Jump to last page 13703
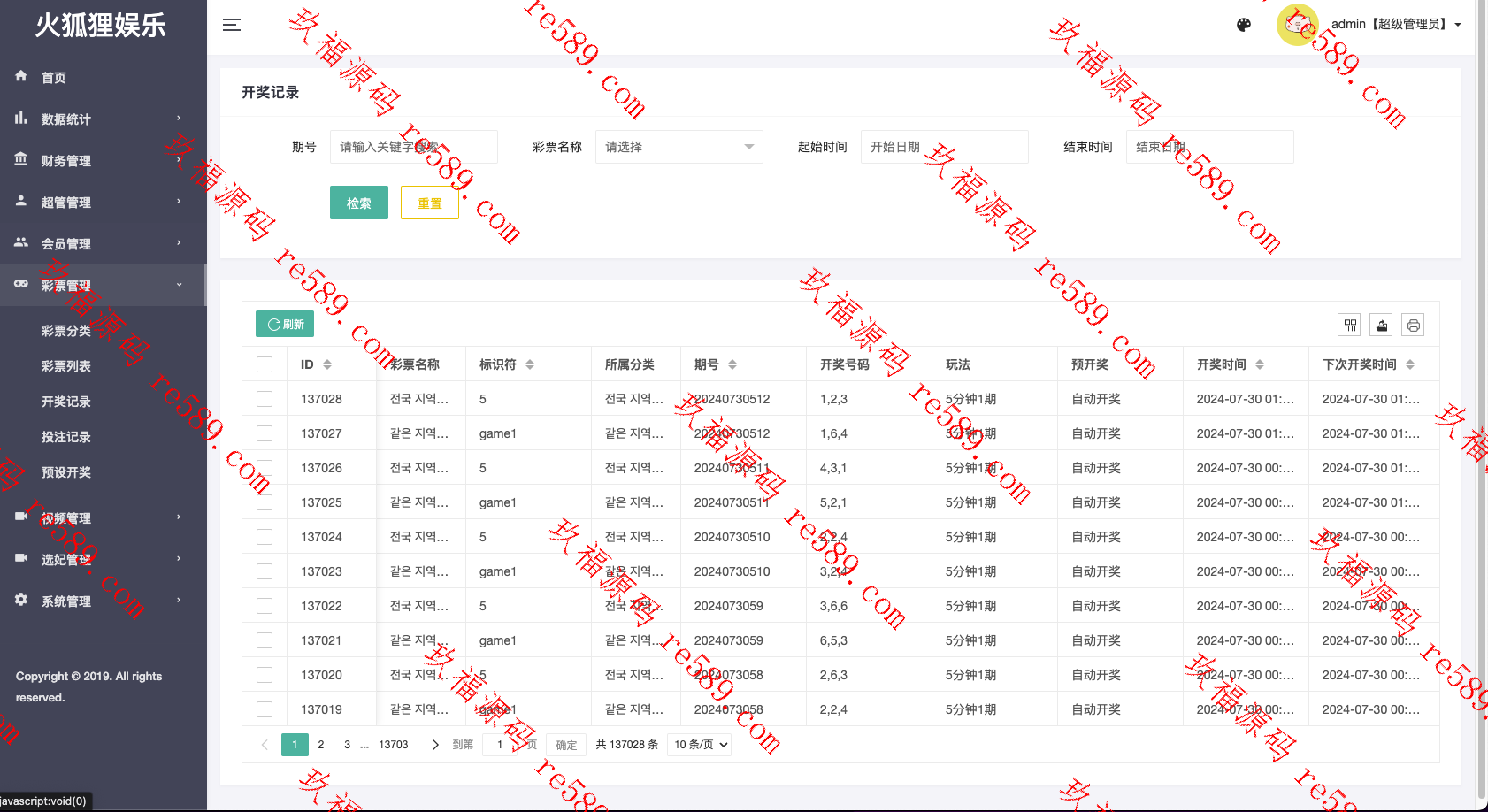 tap(394, 745)
